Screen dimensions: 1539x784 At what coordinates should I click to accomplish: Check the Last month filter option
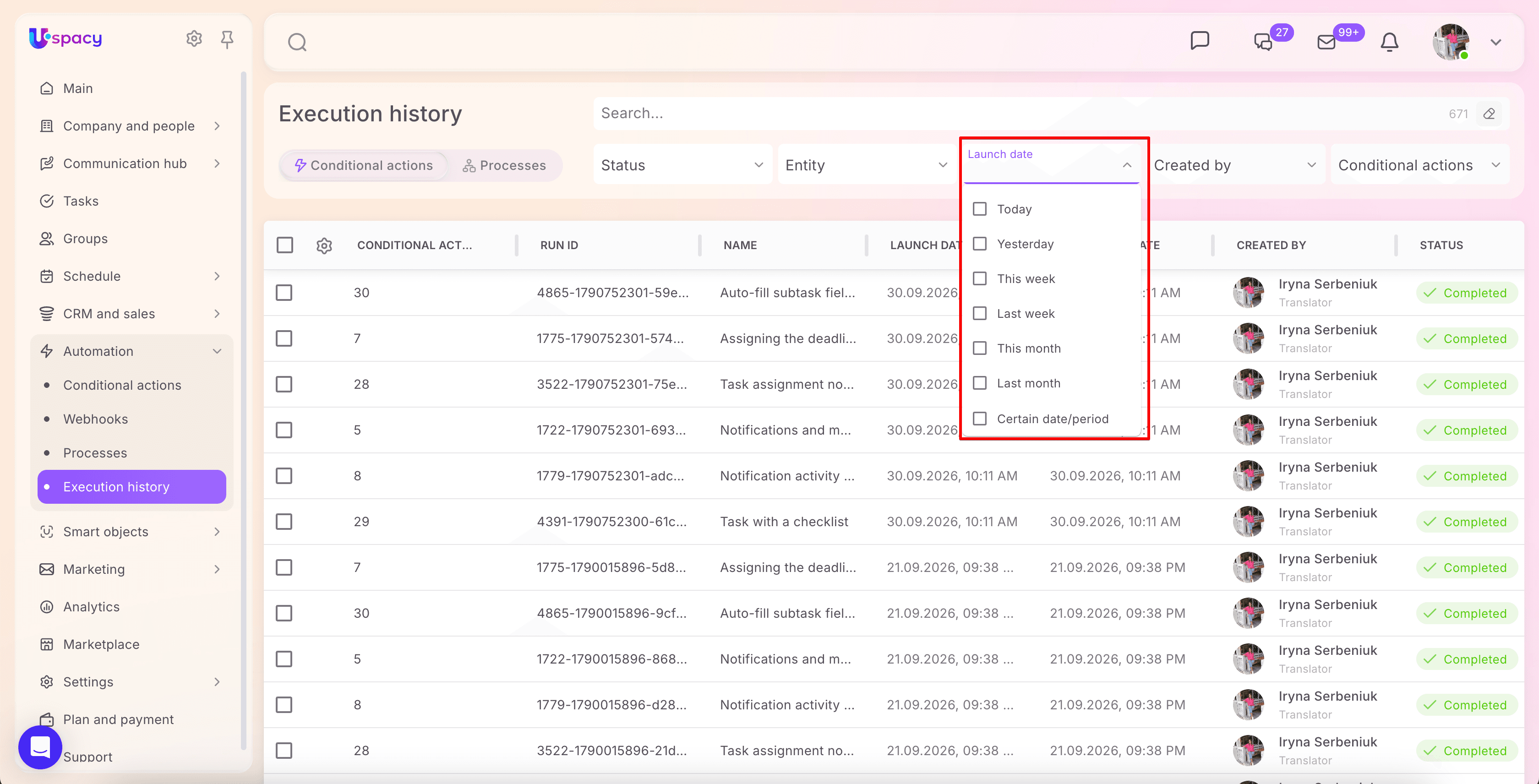point(979,383)
